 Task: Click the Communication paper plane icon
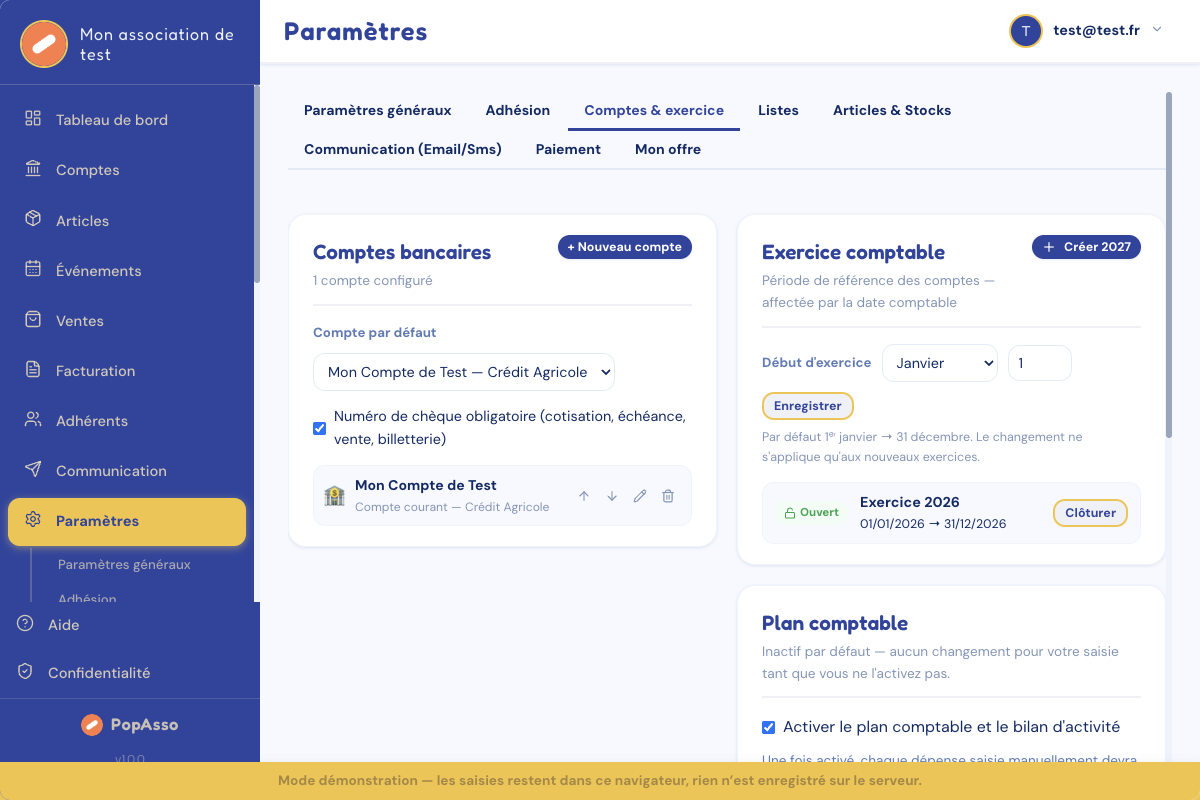[x=33, y=469]
